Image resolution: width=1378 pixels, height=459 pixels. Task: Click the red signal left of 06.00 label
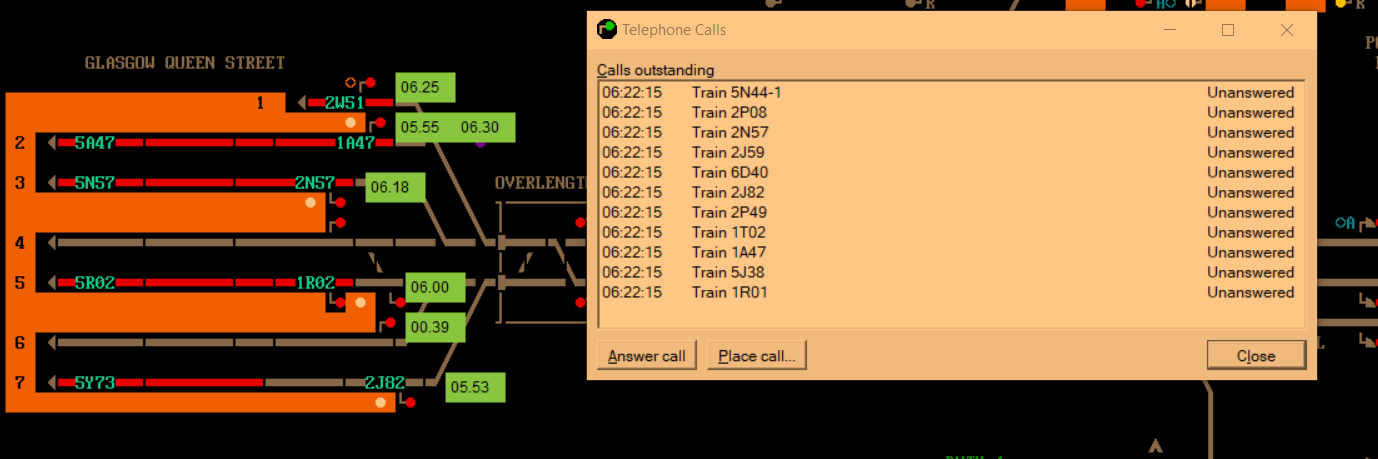pos(400,302)
